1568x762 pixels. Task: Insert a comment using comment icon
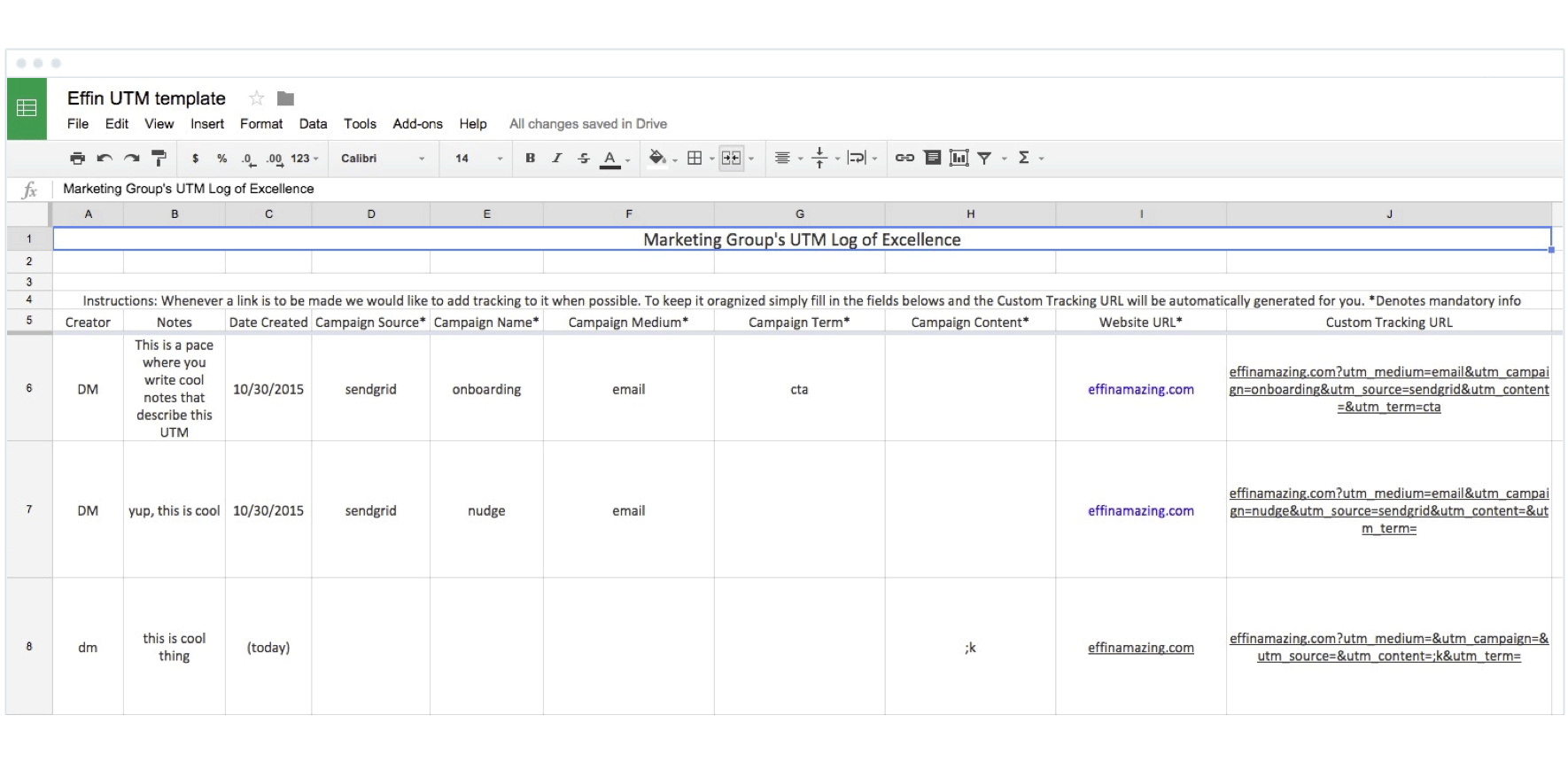pyautogui.click(x=932, y=159)
